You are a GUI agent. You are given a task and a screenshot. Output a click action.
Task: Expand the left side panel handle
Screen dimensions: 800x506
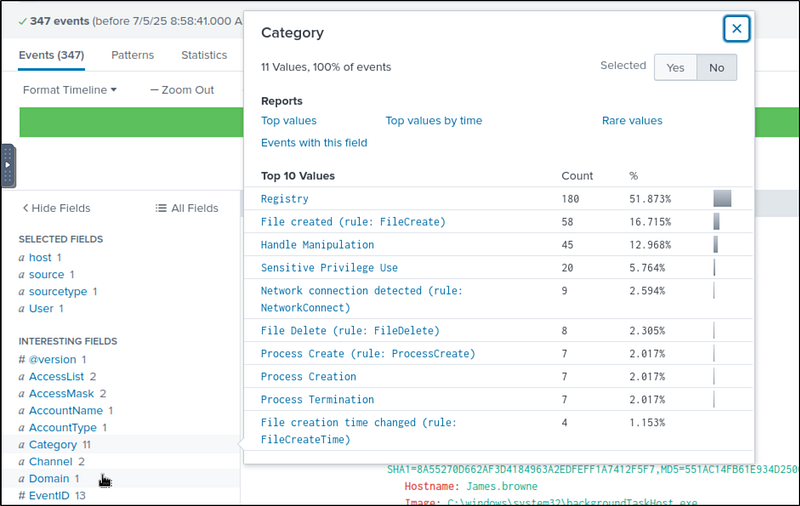coord(8,165)
